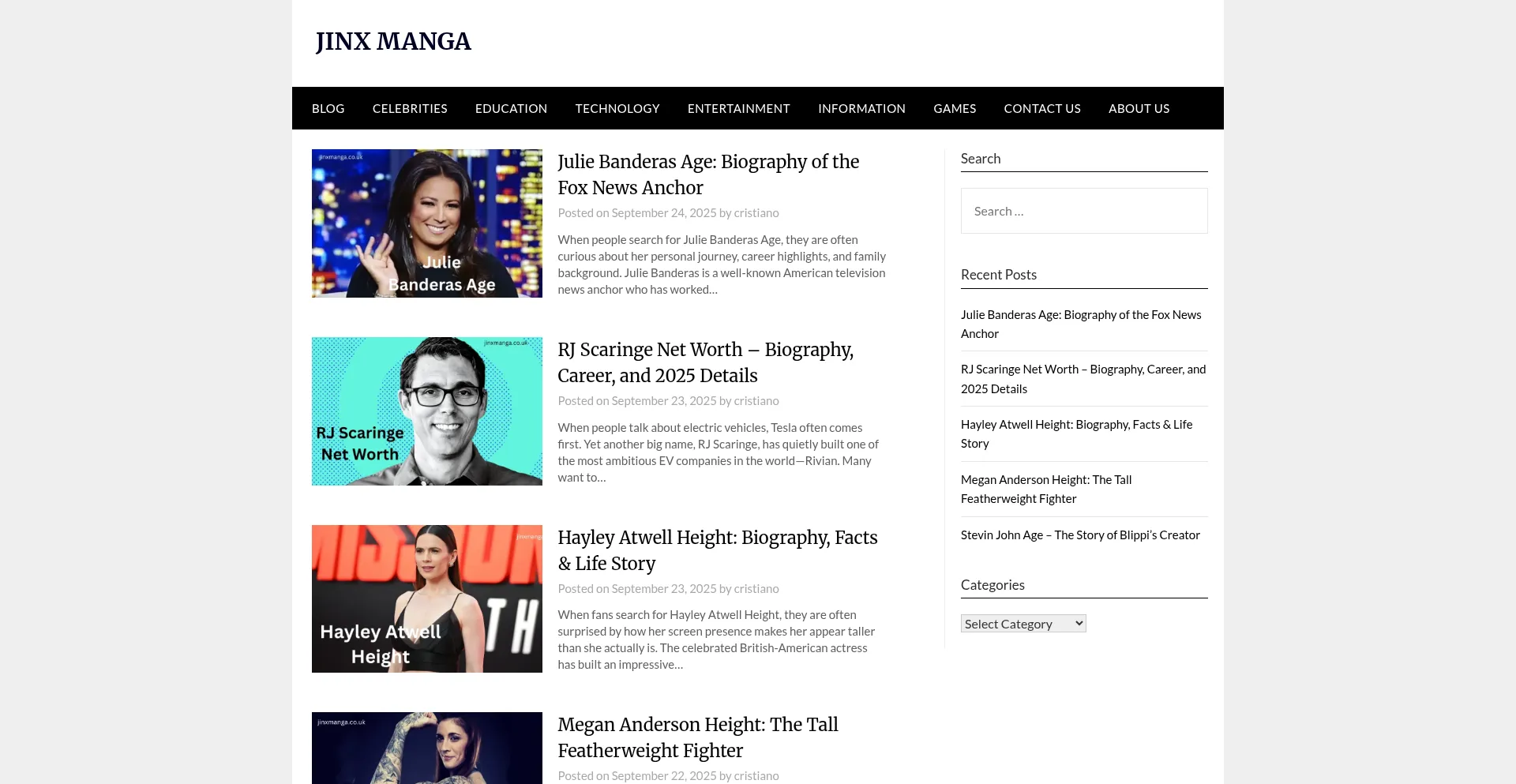Click author cristiano on RJ Scaringe post
1516x784 pixels.
click(756, 401)
